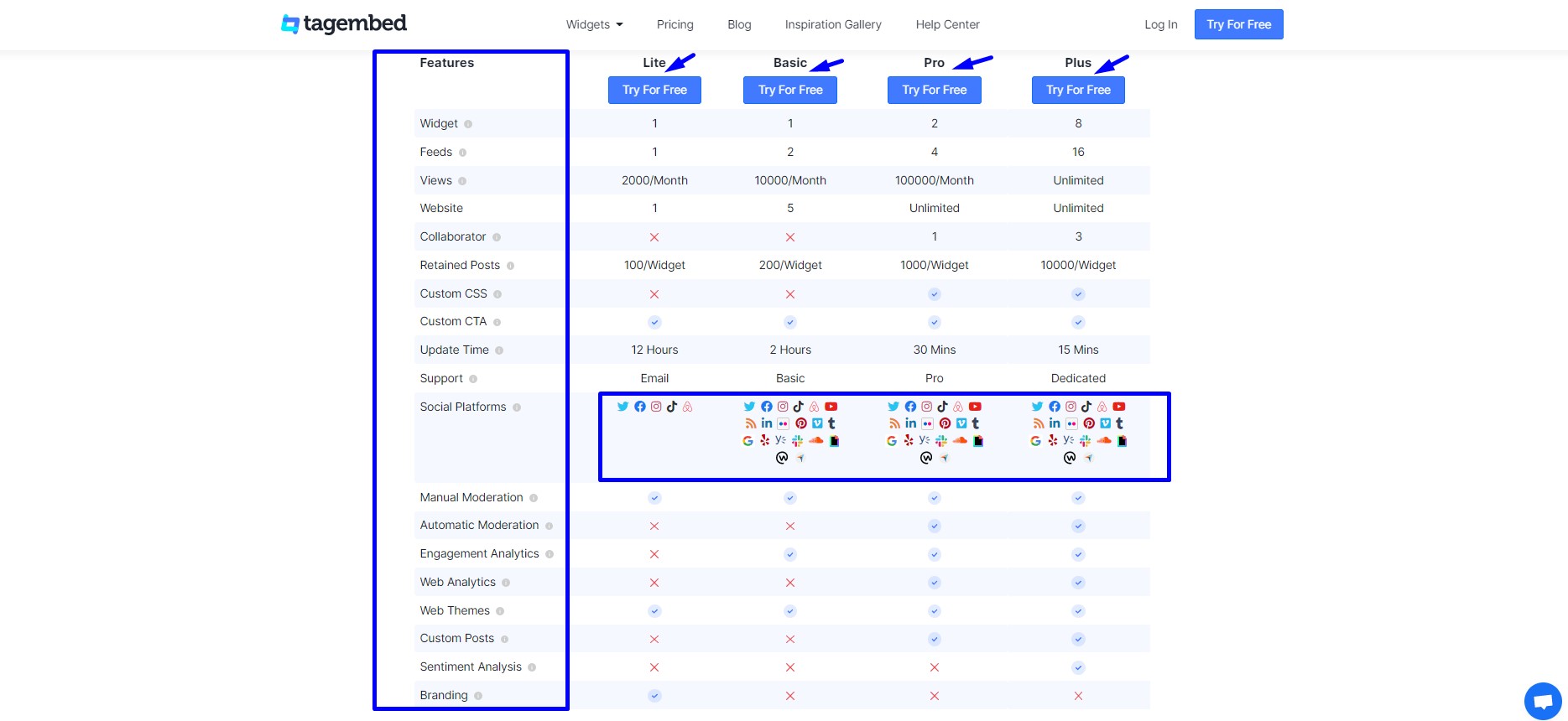Click the Flickr icon in the Basic column
The height and width of the screenshot is (721, 1568).
tap(784, 423)
